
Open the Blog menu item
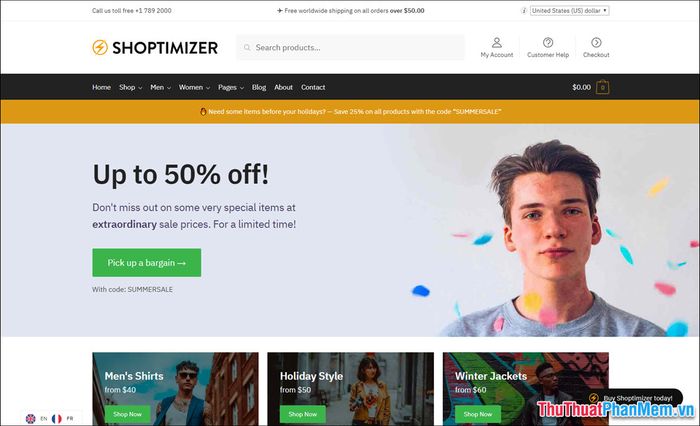coord(258,87)
